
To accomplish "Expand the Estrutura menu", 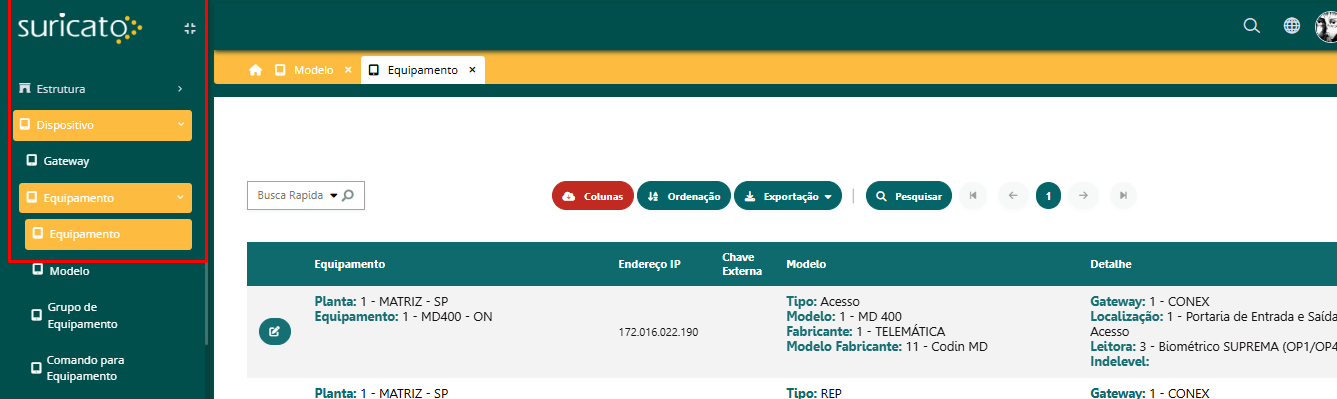I will (102, 88).
